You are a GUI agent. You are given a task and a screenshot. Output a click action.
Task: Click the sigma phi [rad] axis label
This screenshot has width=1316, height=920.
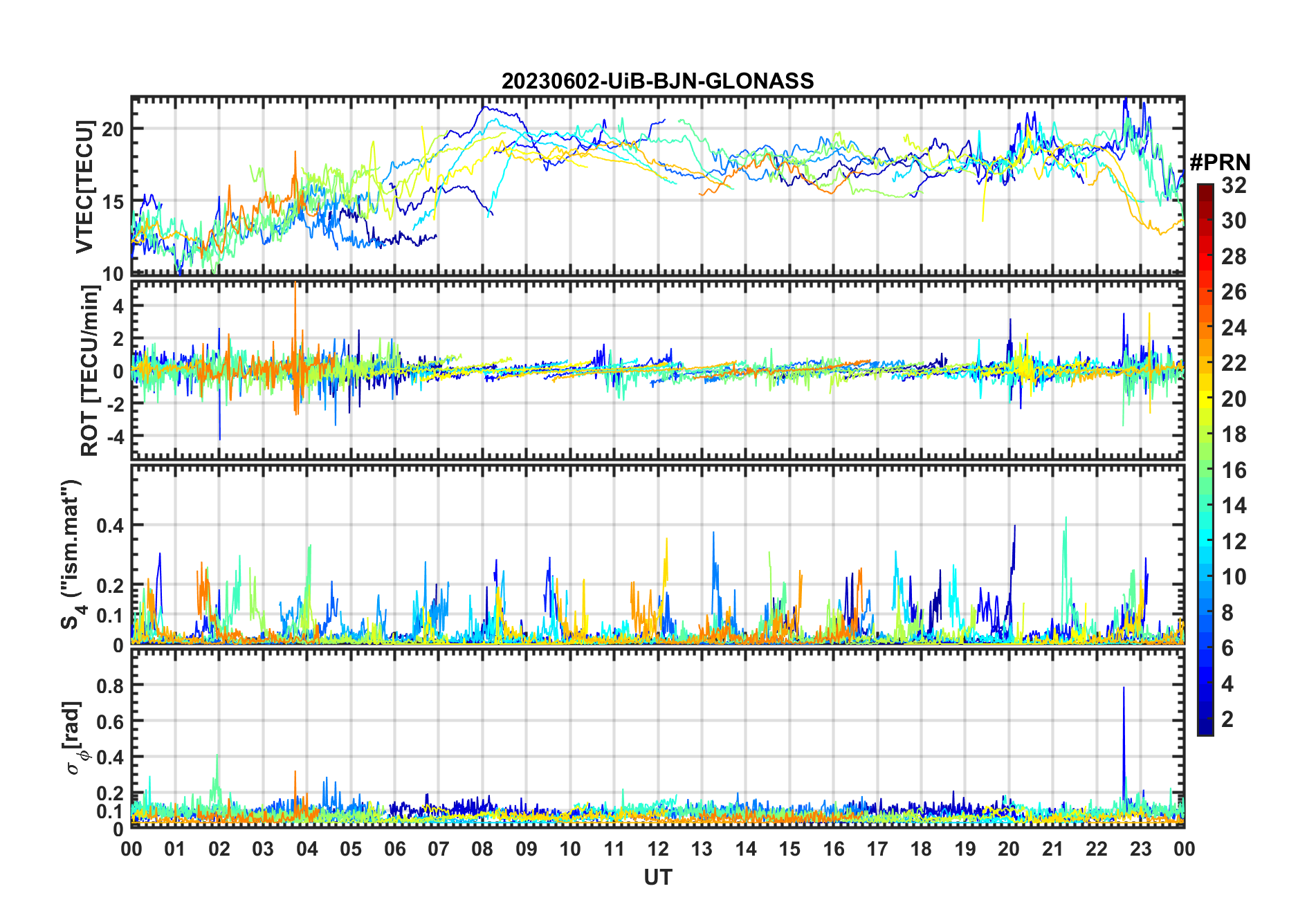(x=74, y=737)
